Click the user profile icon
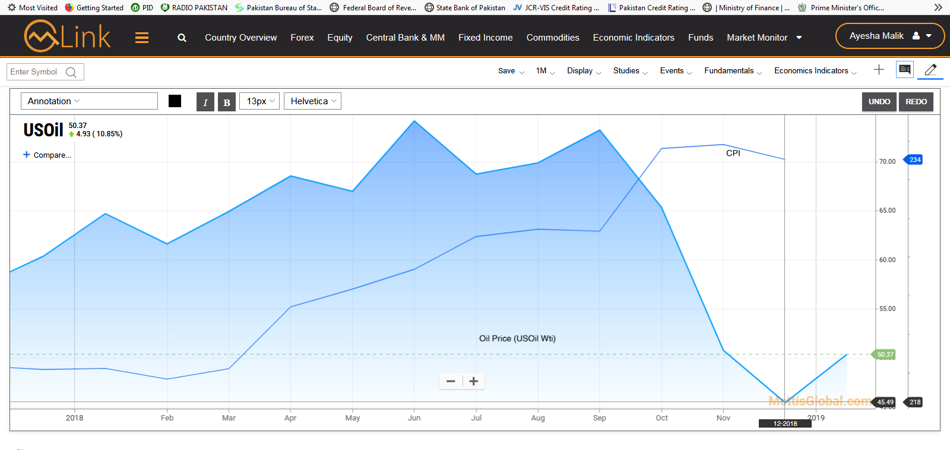 (916, 36)
